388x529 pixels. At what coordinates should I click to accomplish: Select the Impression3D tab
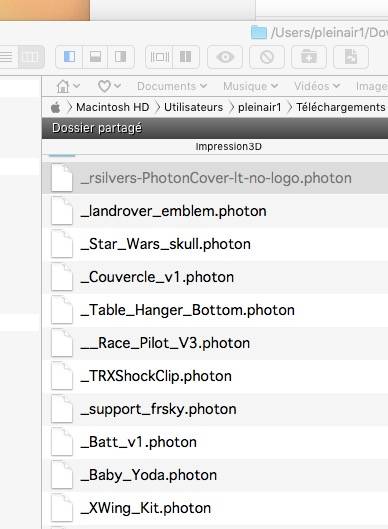(228, 147)
